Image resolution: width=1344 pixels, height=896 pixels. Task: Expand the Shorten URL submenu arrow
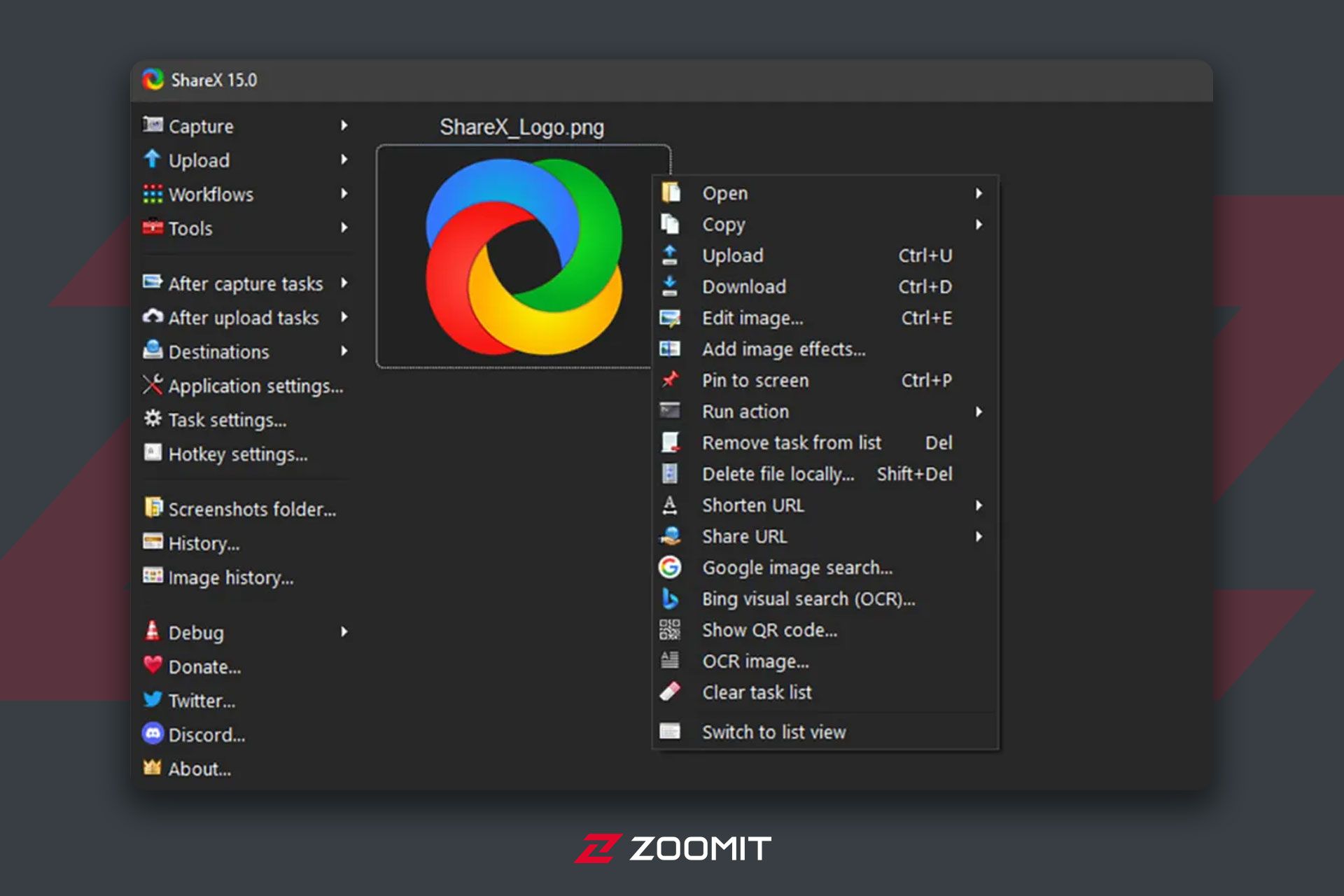pos(979,505)
